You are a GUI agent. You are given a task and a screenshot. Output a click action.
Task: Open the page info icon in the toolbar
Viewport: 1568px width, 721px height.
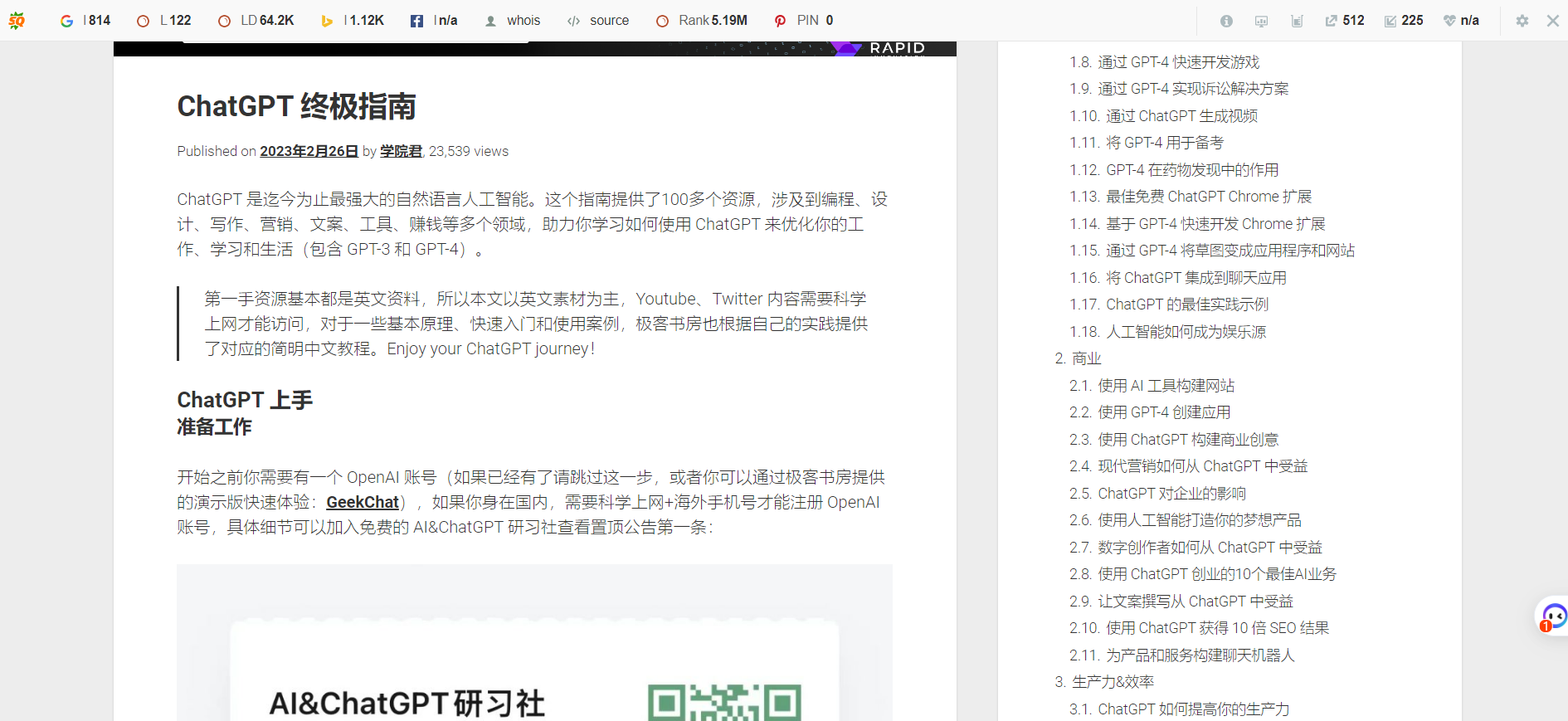1226,21
